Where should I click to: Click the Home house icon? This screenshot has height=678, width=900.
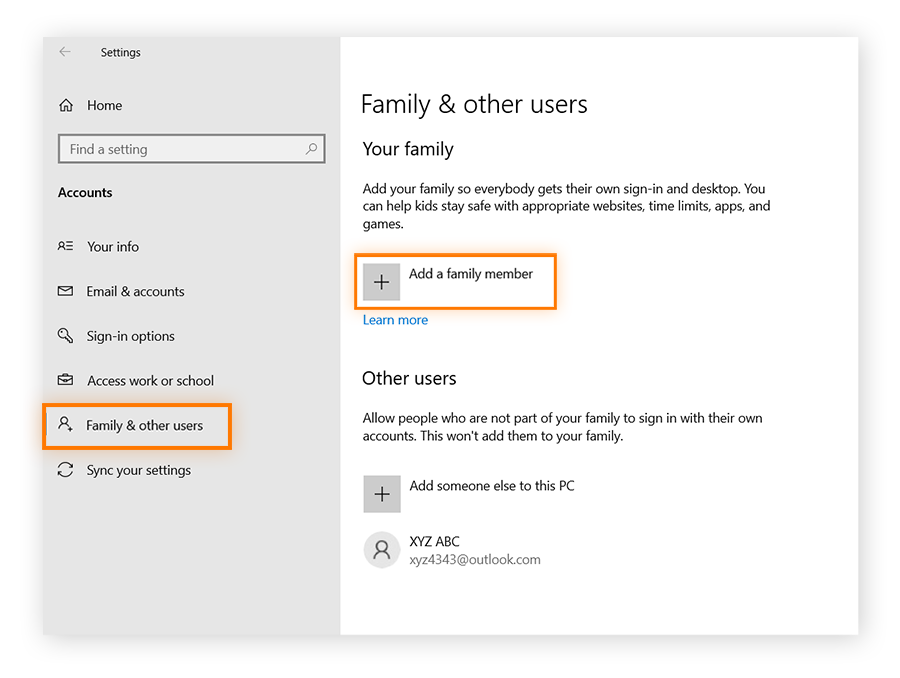66,106
